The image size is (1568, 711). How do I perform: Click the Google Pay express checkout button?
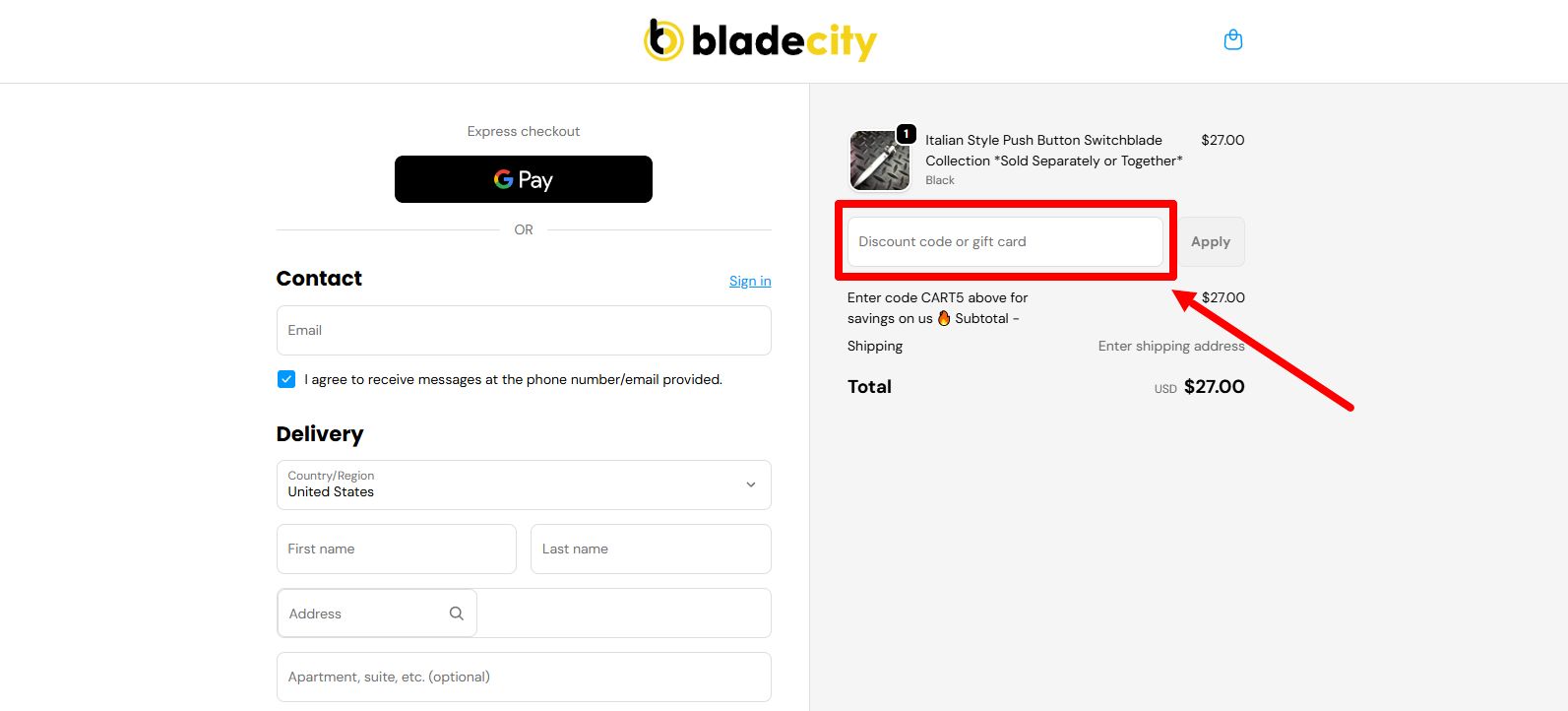[523, 179]
